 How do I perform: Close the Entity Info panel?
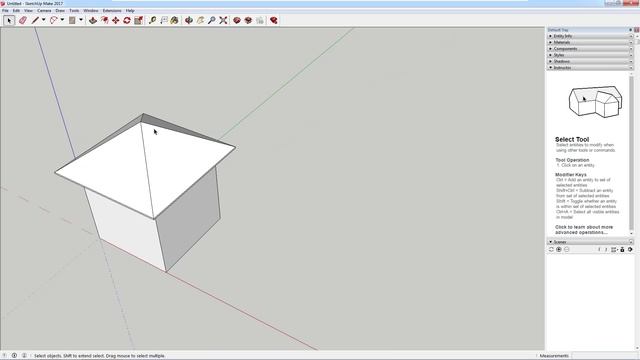tap(631, 36)
